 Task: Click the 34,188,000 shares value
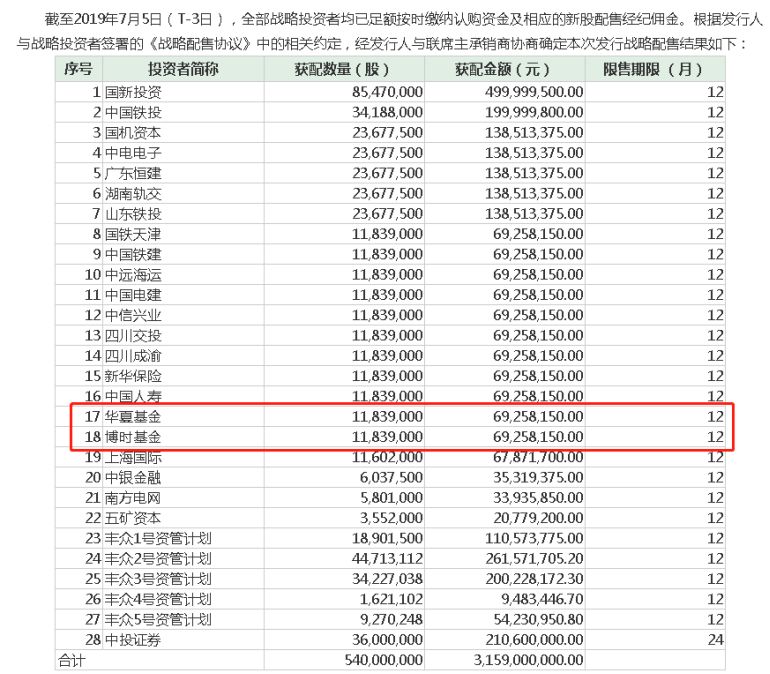(x=387, y=112)
